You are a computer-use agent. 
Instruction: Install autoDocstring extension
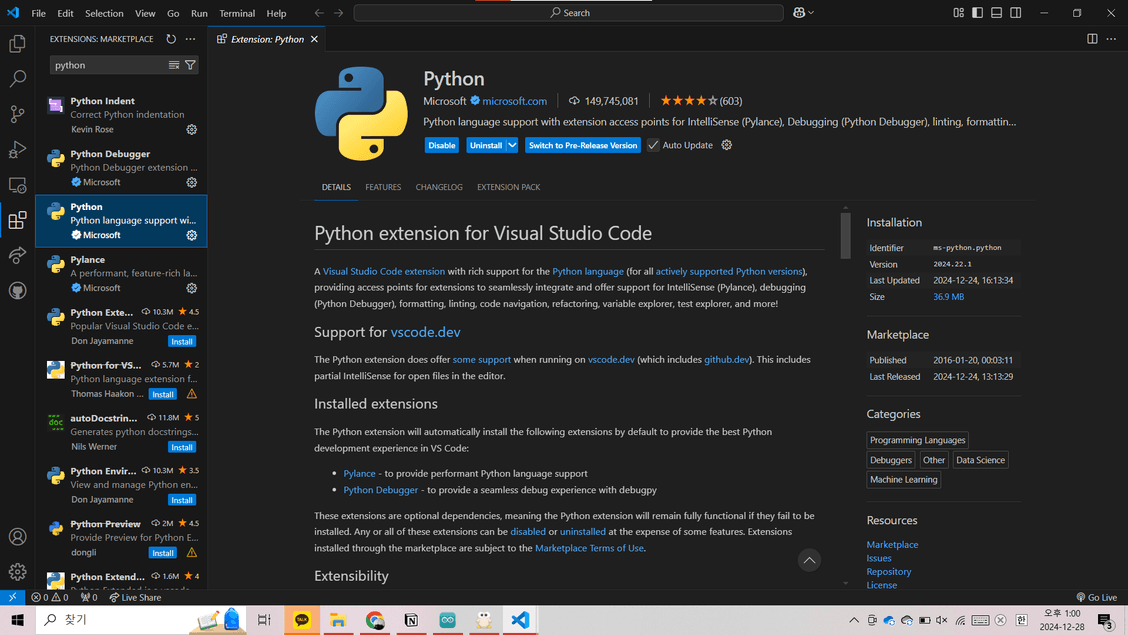point(182,447)
